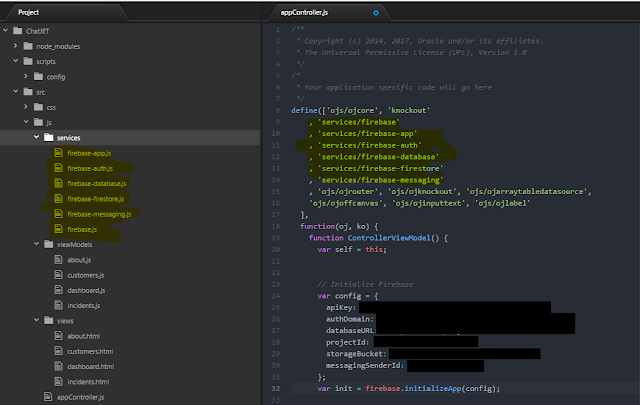This screenshot has width=640, height=405.
Task: Open firebase-firestore.js file
Action: click(x=96, y=199)
